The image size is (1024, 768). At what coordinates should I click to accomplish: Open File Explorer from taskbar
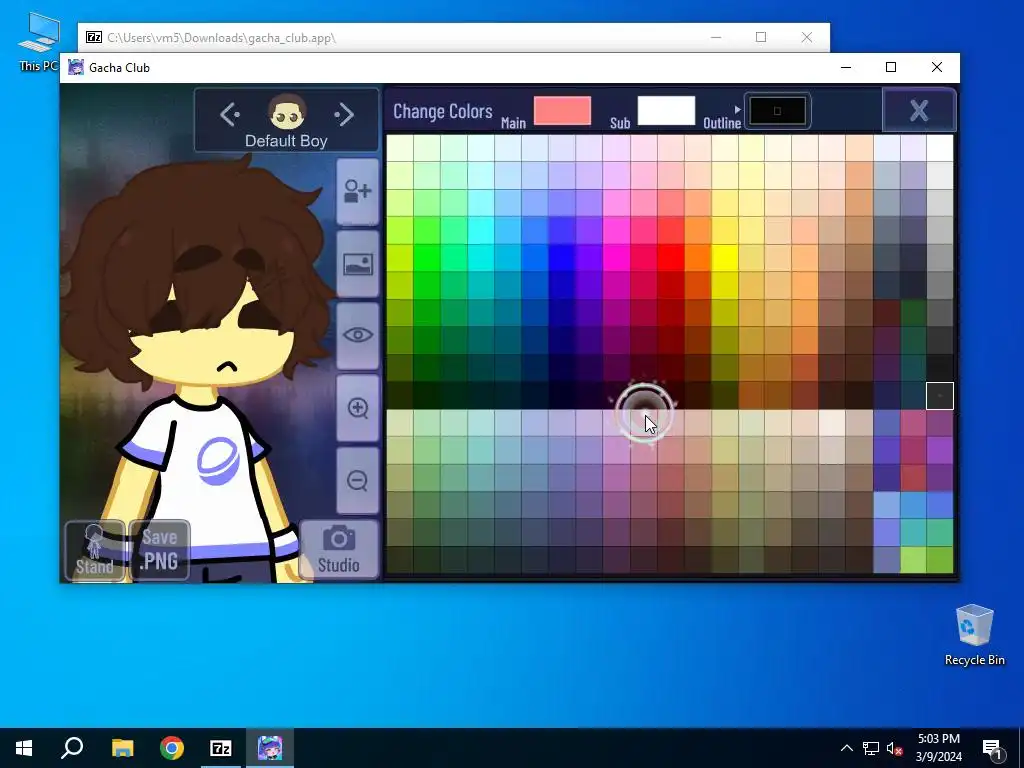point(122,748)
